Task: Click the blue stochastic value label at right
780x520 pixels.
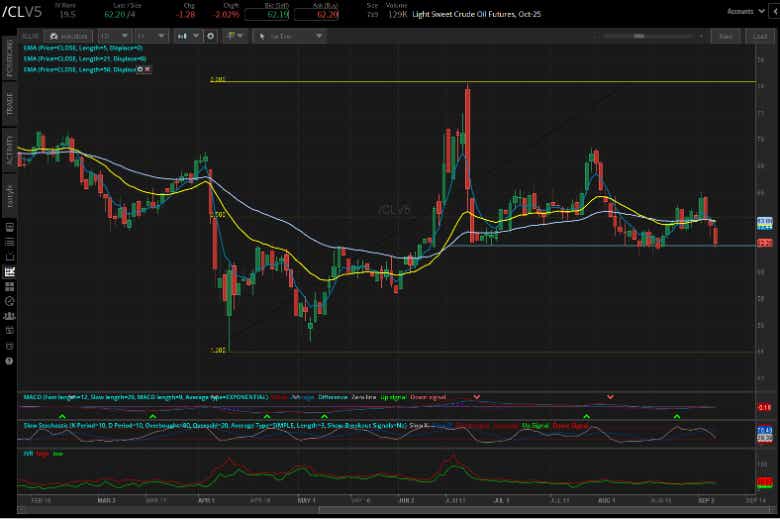Action: click(764, 430)
